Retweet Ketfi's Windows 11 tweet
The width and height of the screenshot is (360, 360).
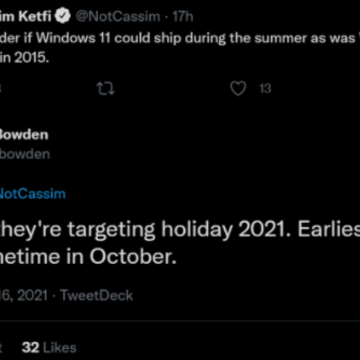click(x=105, y=89)
